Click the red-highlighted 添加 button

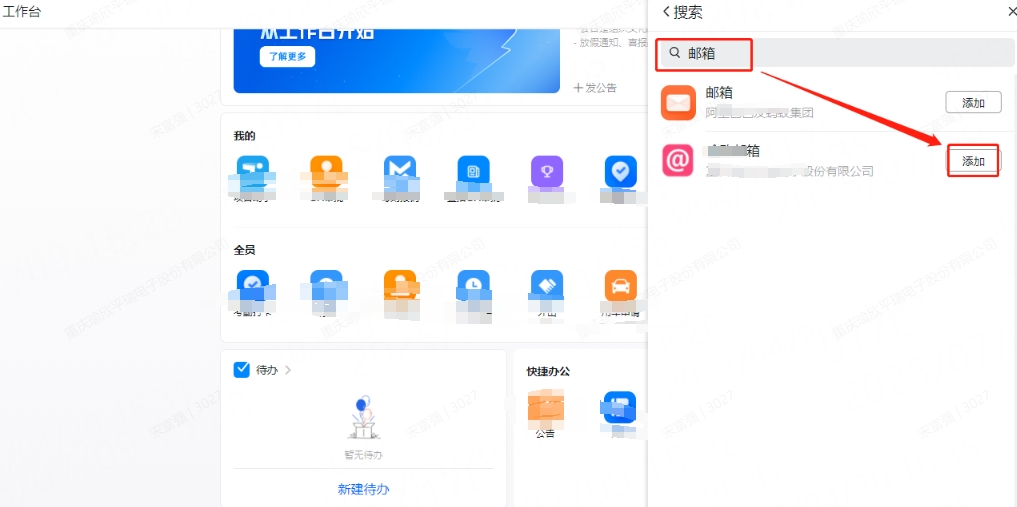(973, 161)
